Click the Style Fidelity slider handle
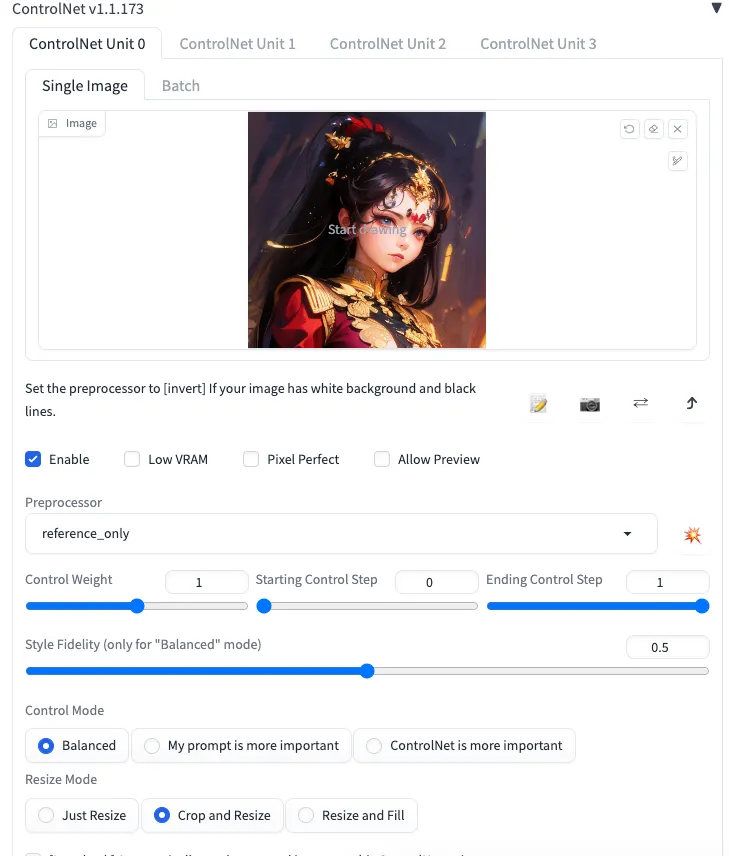This screenshot has height=856, width=729. pos(367,671)
